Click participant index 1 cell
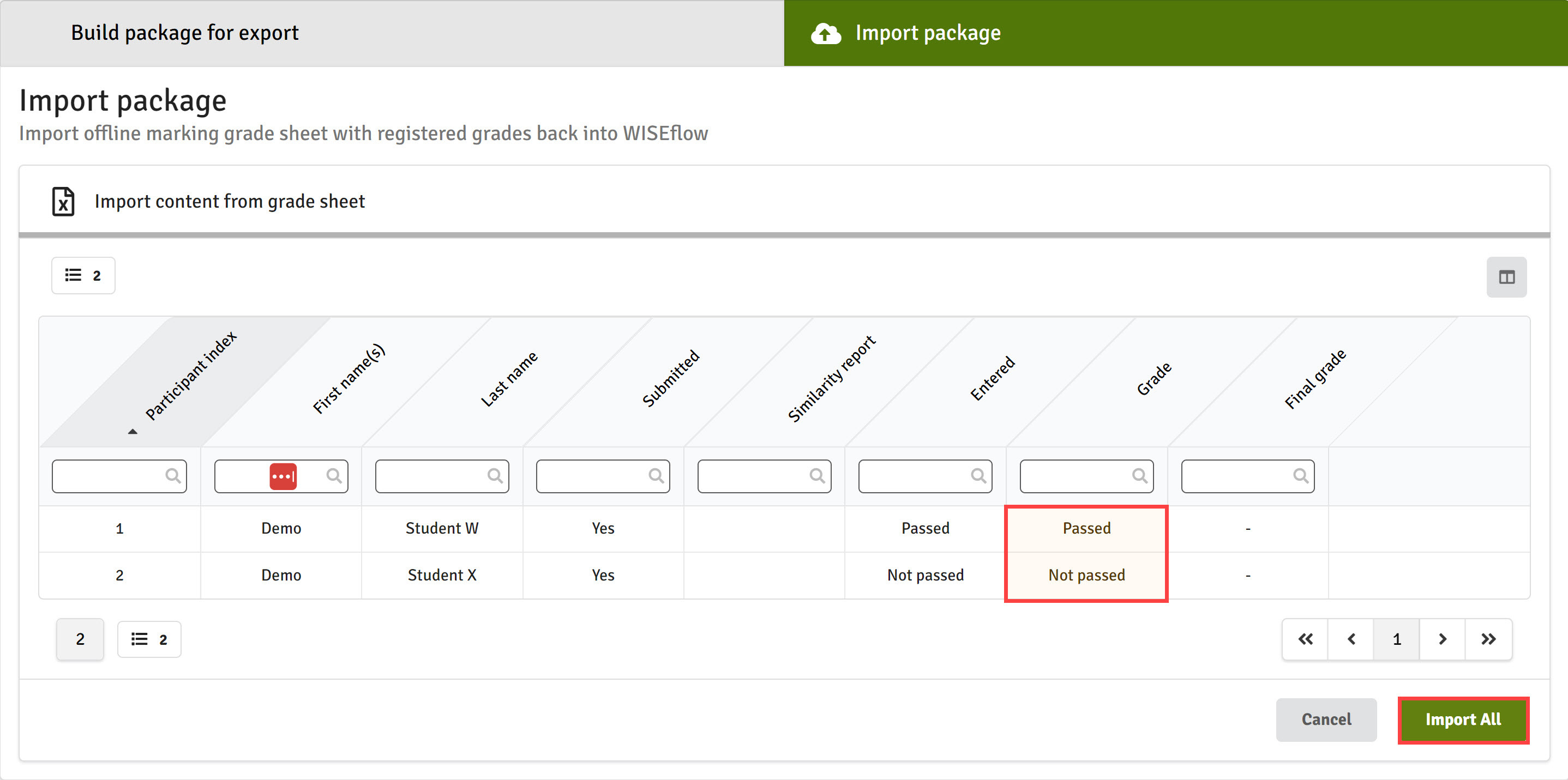 (x=119, y=528)
